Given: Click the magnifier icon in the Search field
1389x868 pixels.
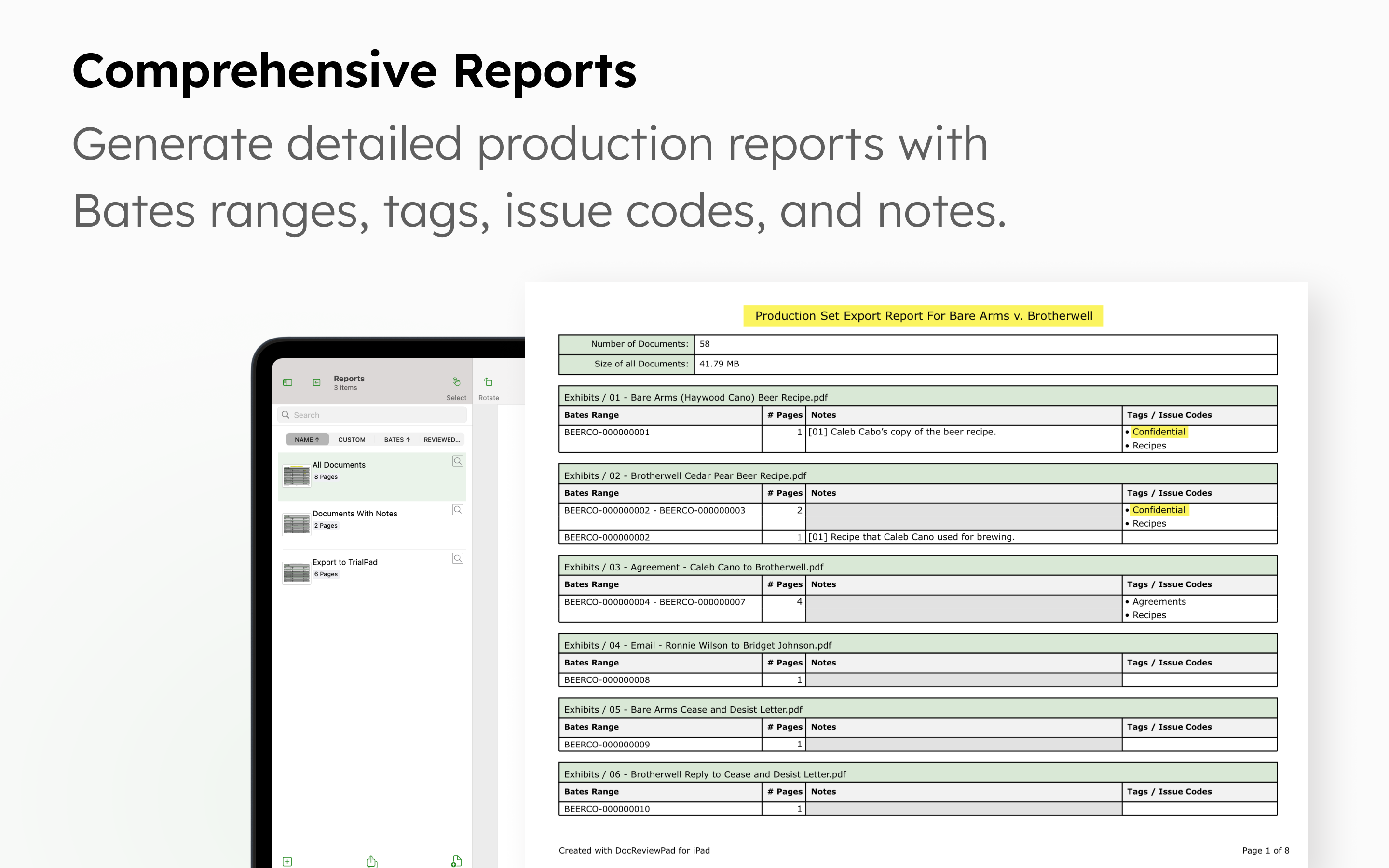Looking at the screenshot, I should pos(285,415).
